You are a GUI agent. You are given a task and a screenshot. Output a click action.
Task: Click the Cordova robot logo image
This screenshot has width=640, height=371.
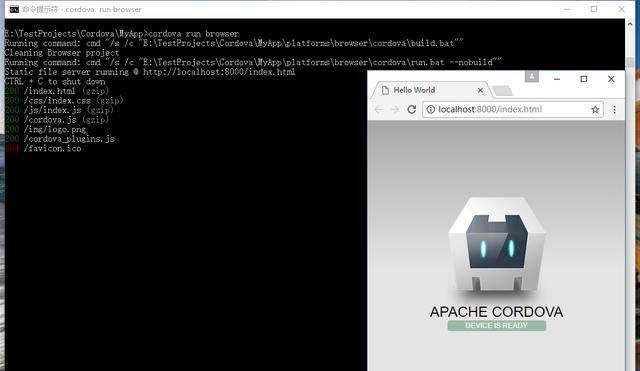click(x=497, y=246)
